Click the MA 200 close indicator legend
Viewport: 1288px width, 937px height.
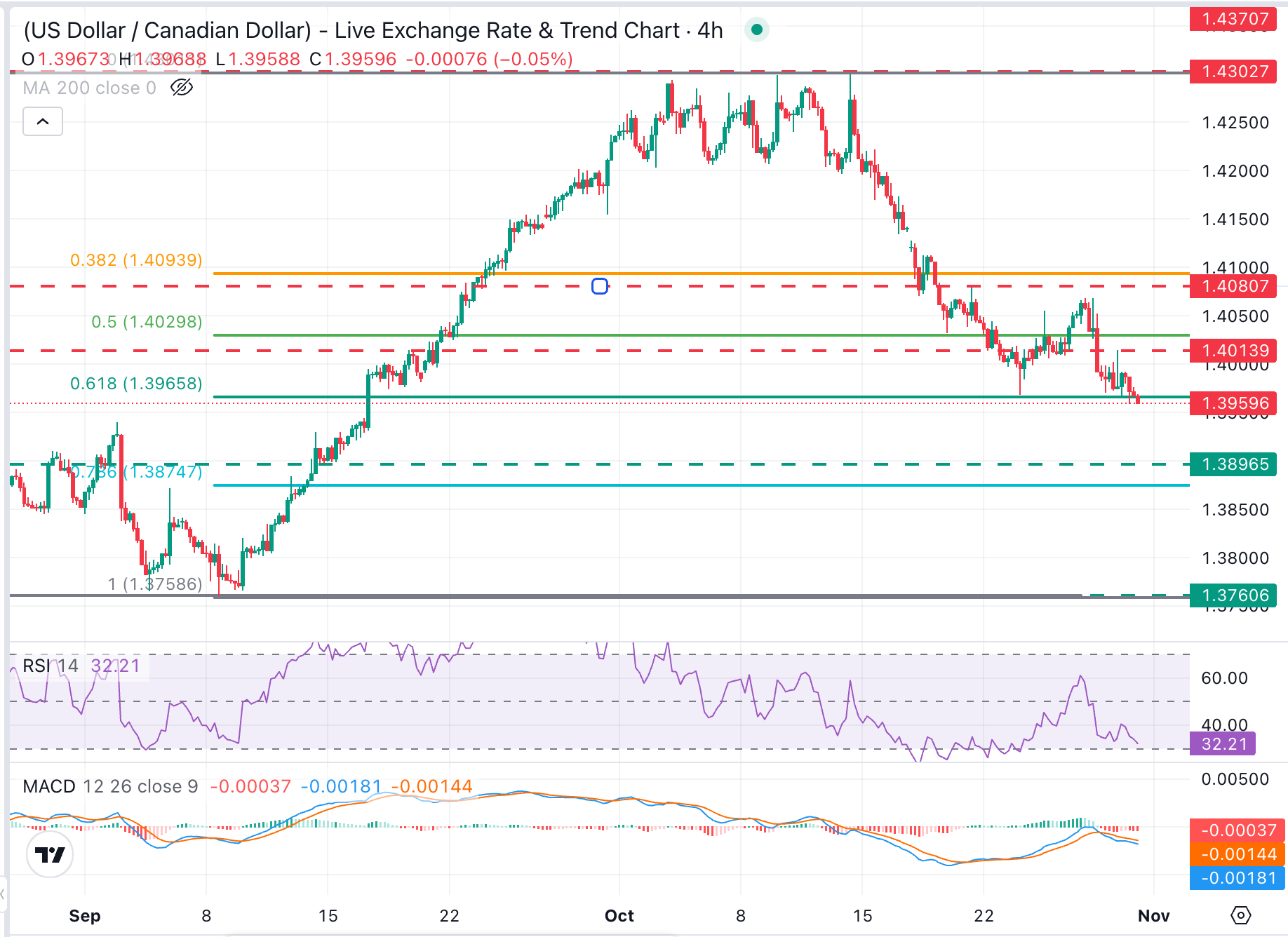point(89,88)
